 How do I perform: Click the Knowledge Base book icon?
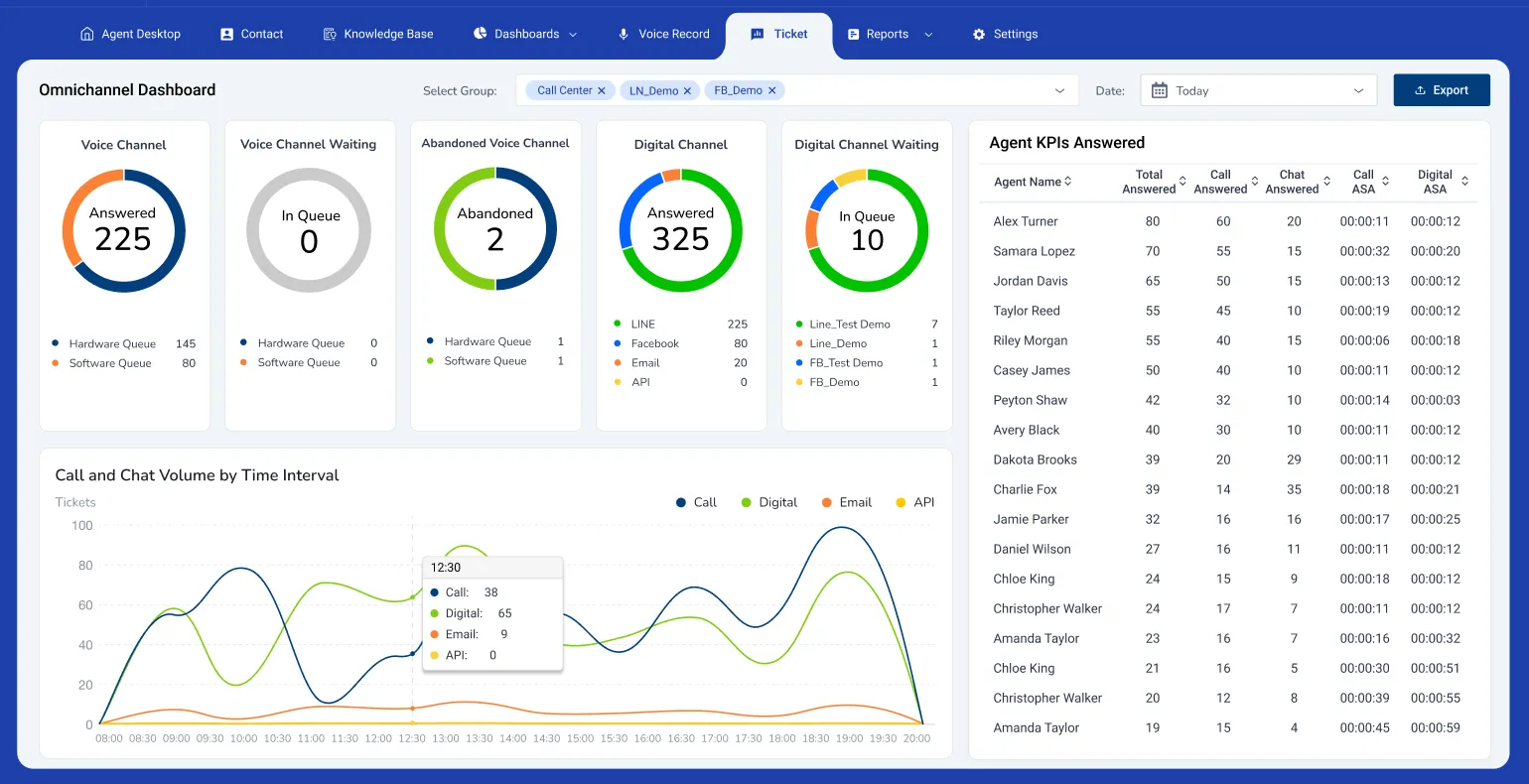click(x=329, y=33)
